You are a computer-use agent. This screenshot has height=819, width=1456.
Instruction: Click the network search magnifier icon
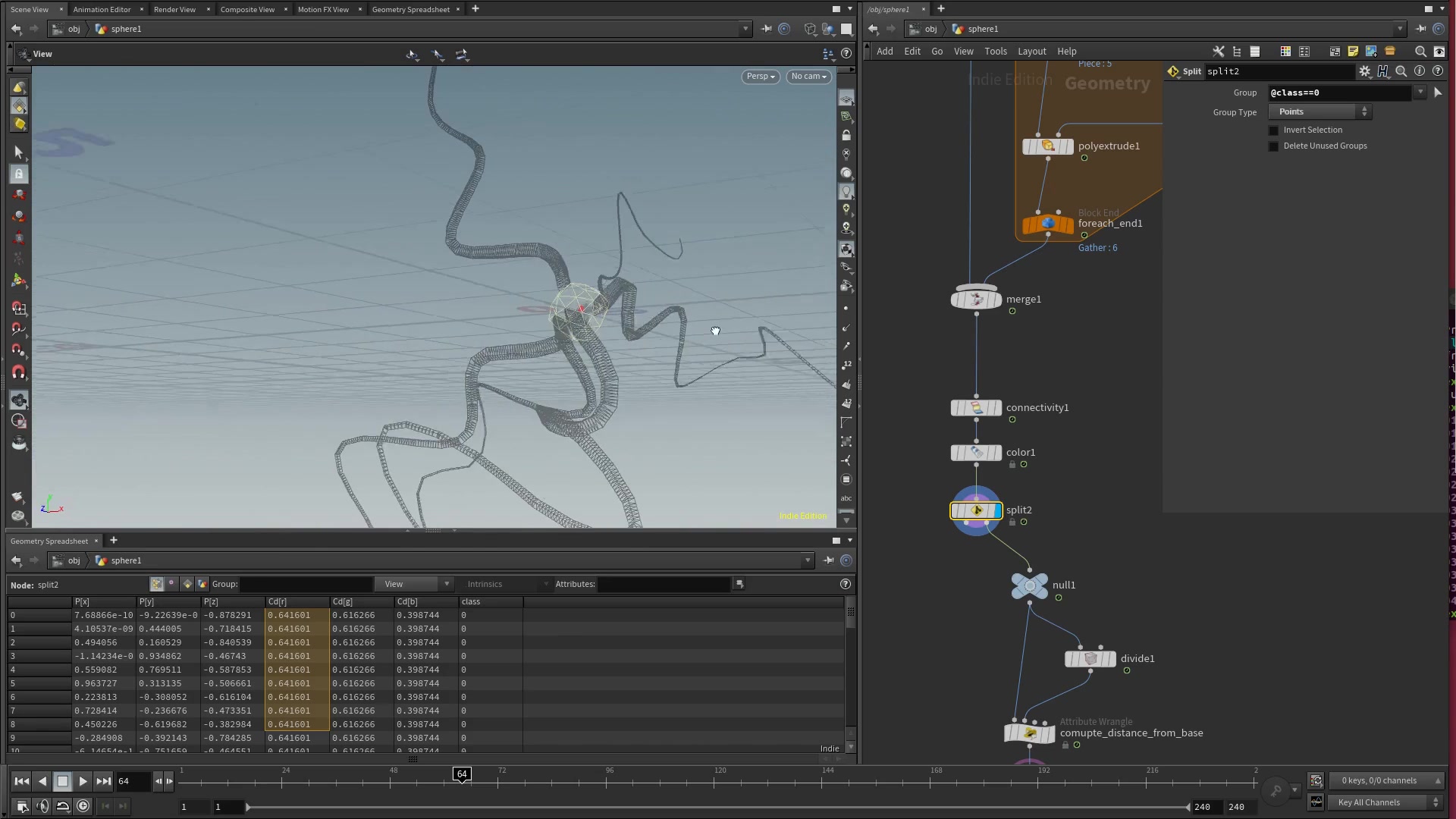(x=1420, y=52)
